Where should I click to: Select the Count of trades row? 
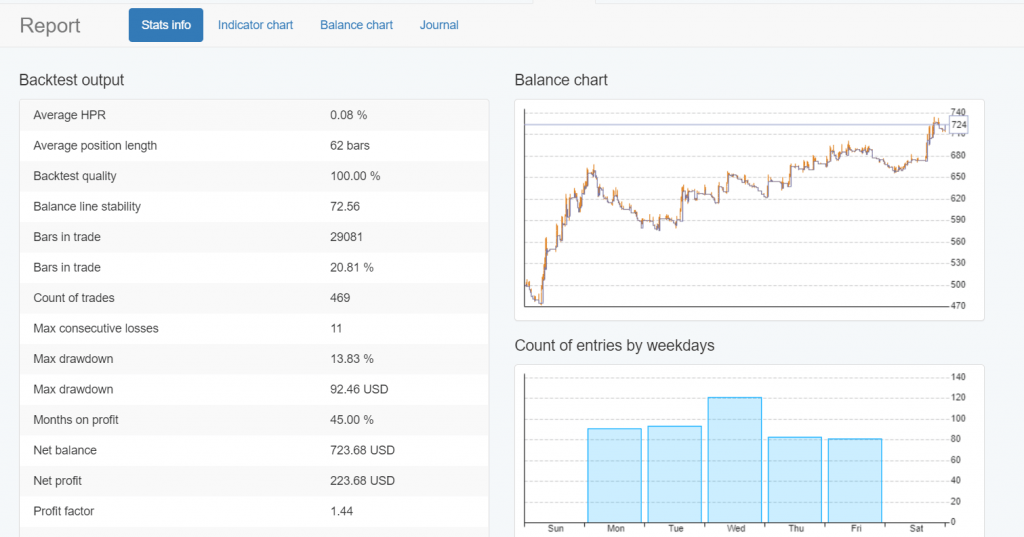[x=254, y=298]
